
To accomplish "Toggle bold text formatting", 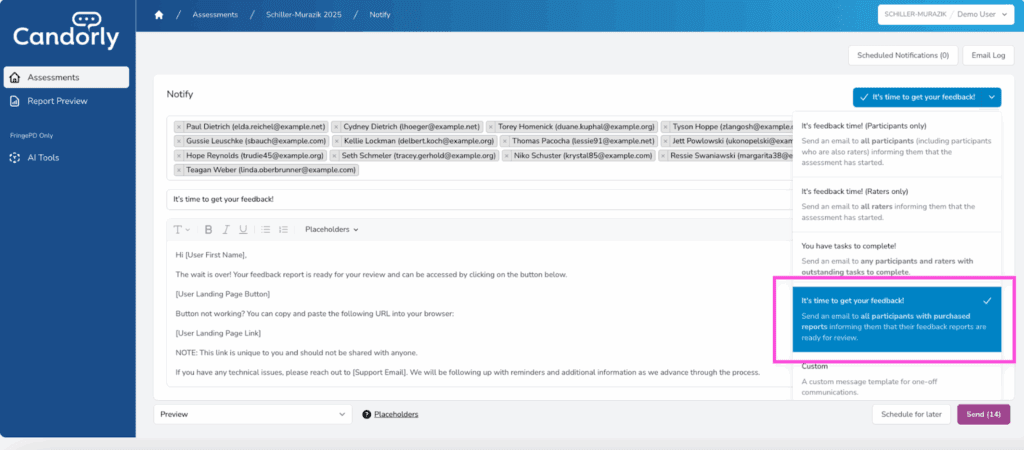I will coord(209,229).
